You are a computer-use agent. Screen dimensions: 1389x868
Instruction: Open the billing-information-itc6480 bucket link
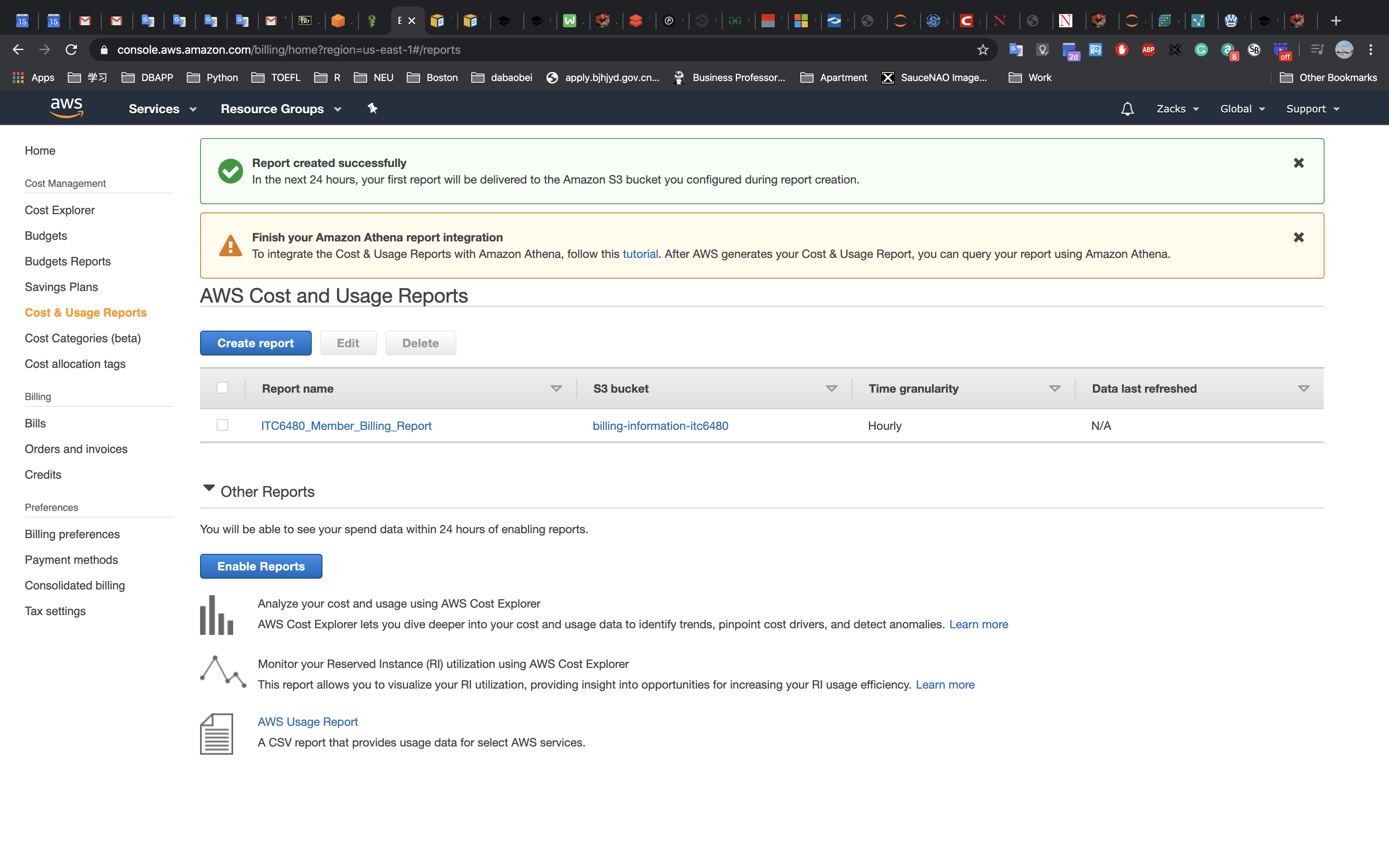[x=660, y=426]
